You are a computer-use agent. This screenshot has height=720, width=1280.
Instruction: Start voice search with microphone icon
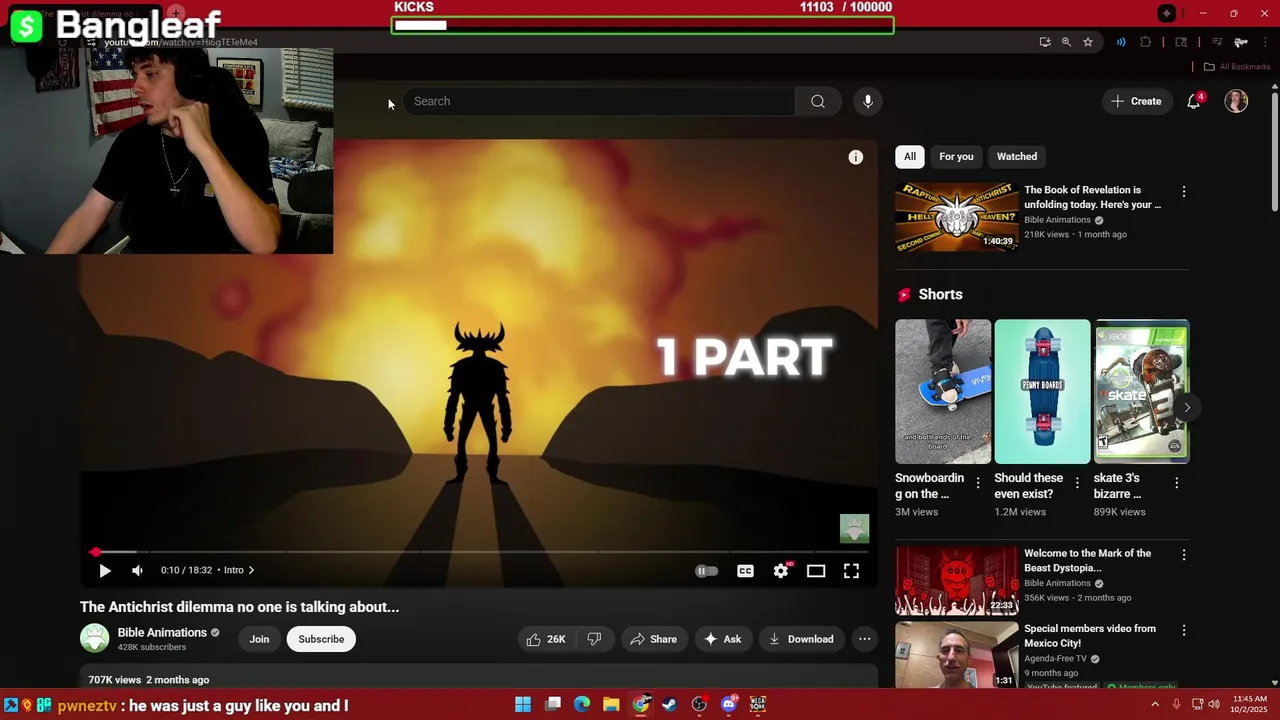click(868, 101)
